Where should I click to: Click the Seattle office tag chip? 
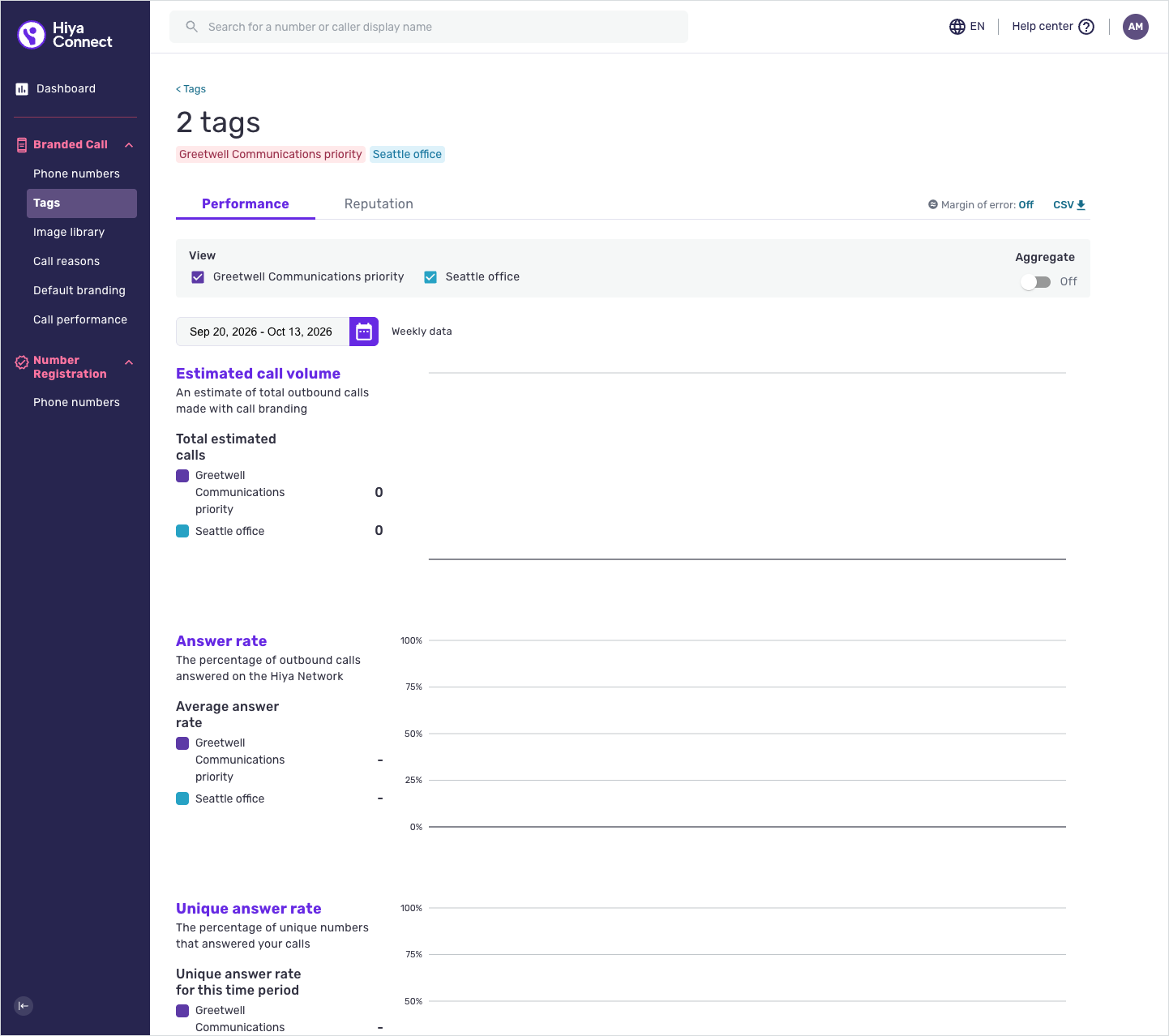407,155
